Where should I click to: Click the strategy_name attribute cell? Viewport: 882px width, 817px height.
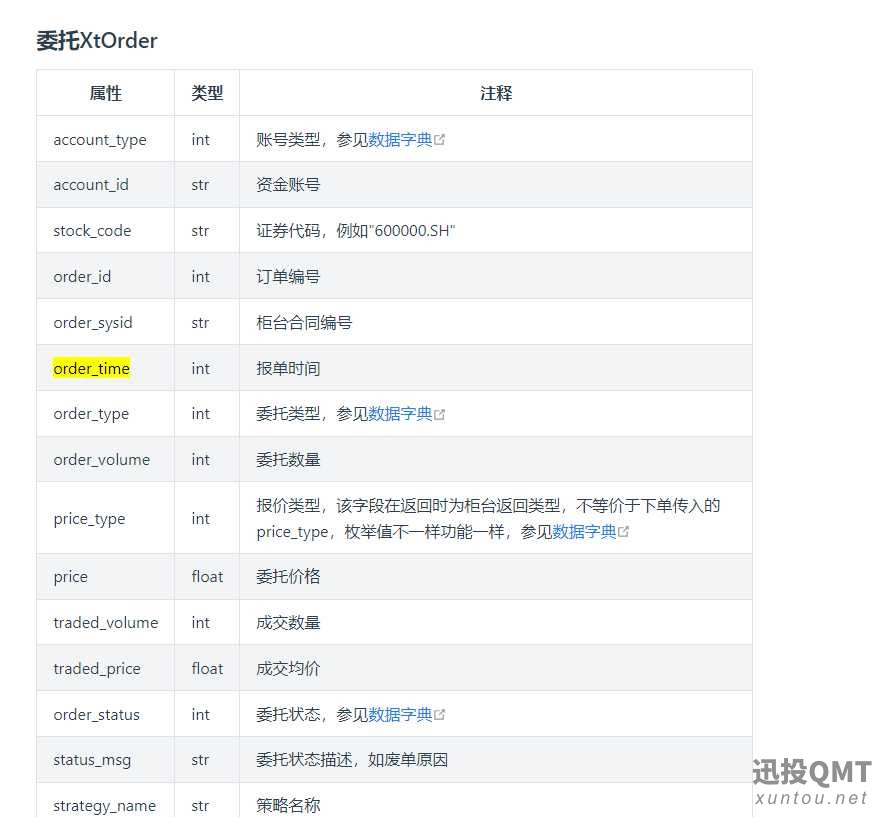pos(105,805)
